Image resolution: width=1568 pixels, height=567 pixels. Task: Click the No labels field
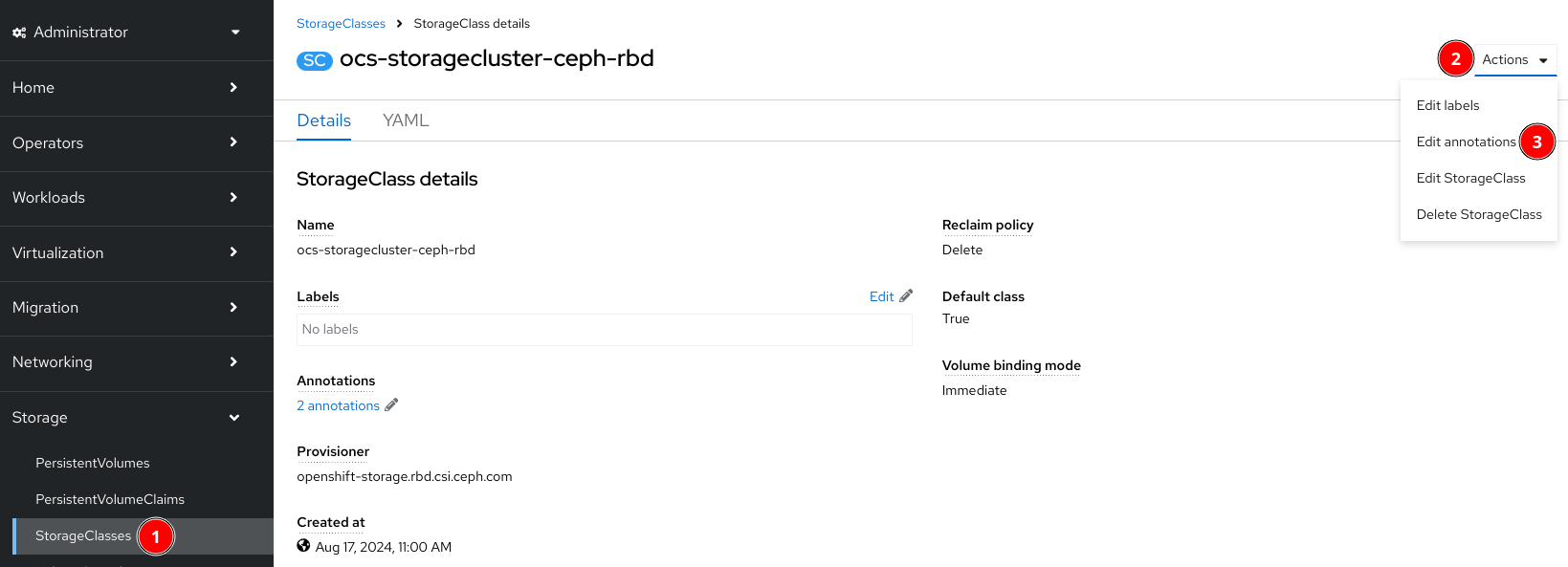[604, 329]
